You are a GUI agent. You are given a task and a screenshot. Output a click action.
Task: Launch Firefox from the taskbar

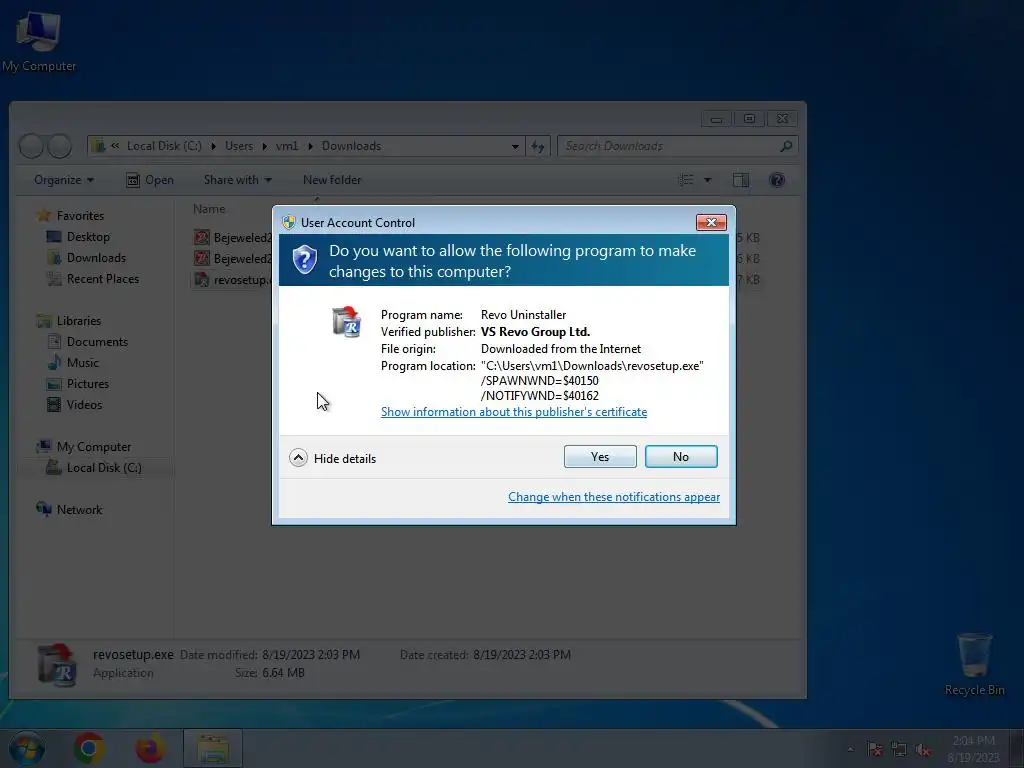point(150,748)
